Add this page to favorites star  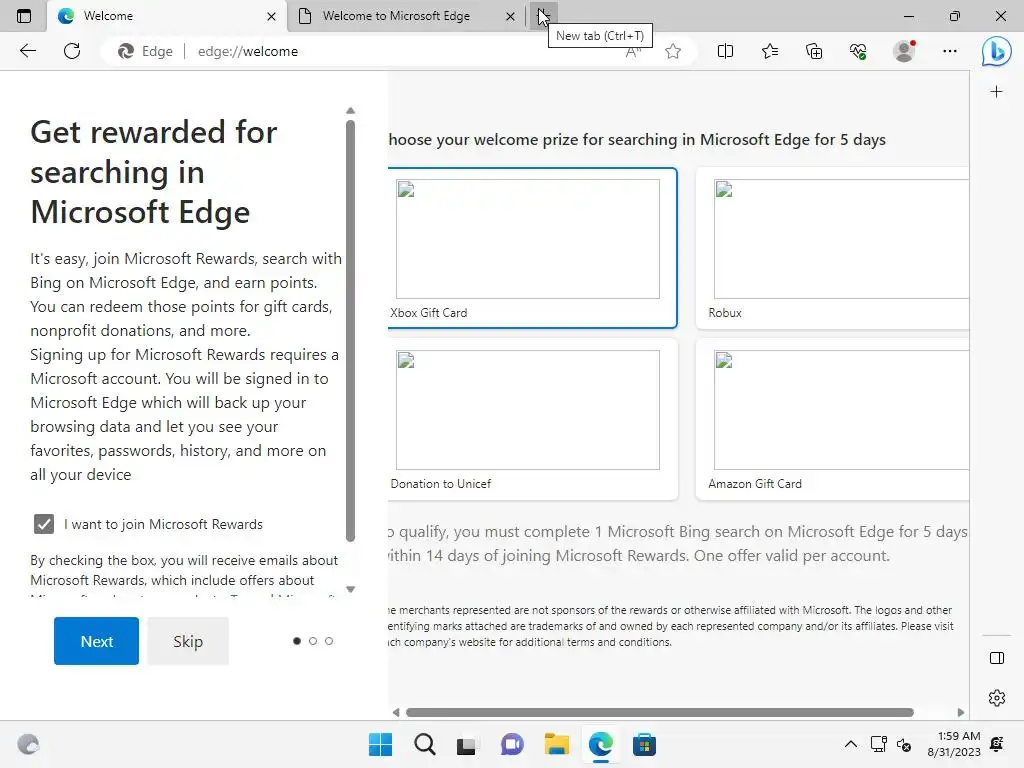(673, 51)
